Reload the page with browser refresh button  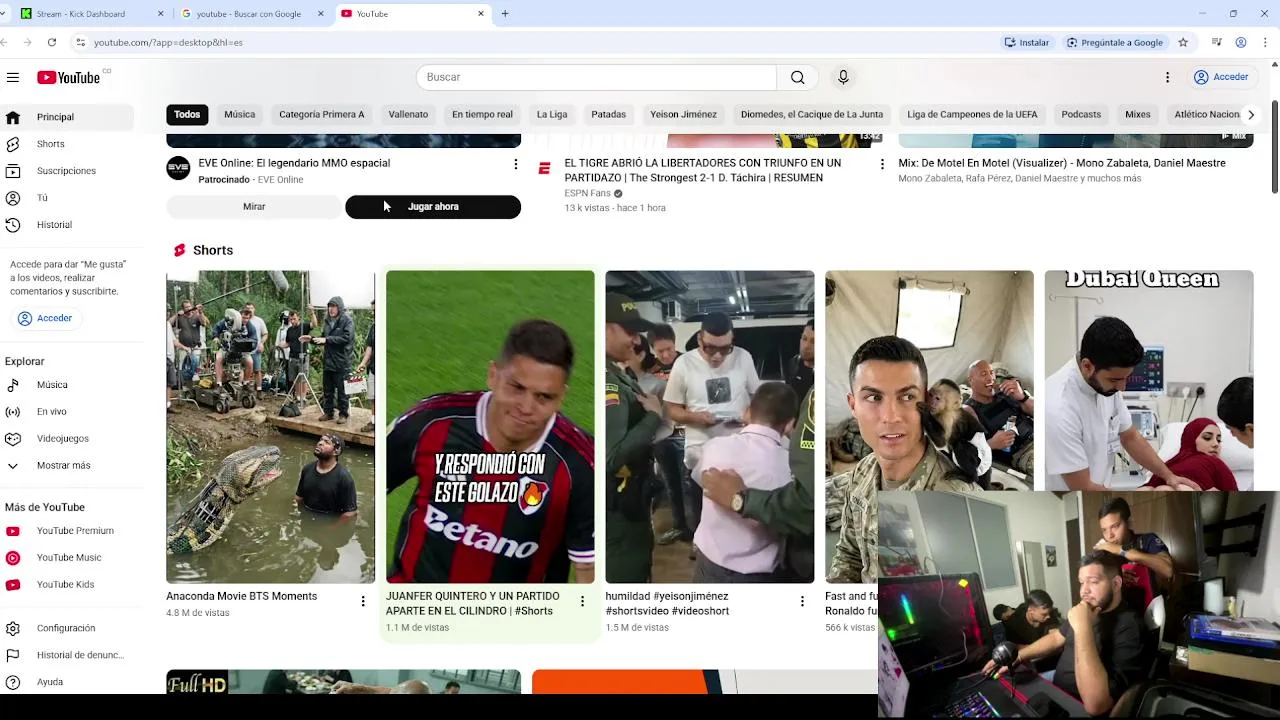[52, 42]
